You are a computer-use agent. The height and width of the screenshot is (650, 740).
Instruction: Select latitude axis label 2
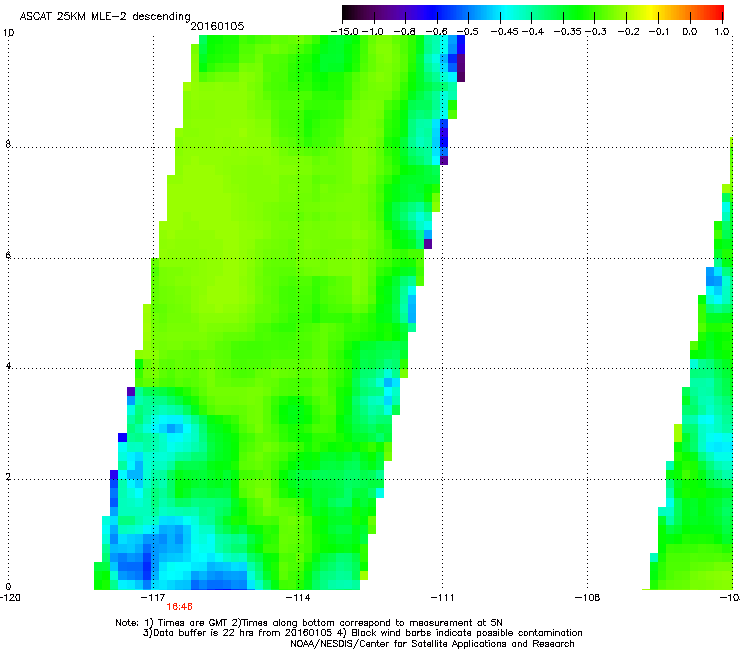(x=8, y=477)
